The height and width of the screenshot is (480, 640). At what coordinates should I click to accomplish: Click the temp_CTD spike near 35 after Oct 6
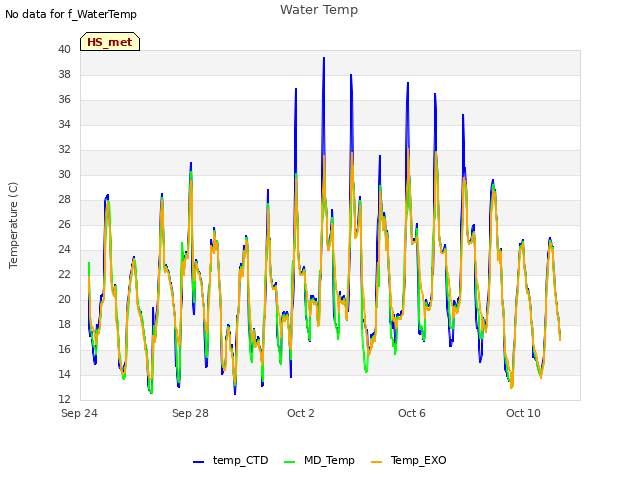pos(463,116)
